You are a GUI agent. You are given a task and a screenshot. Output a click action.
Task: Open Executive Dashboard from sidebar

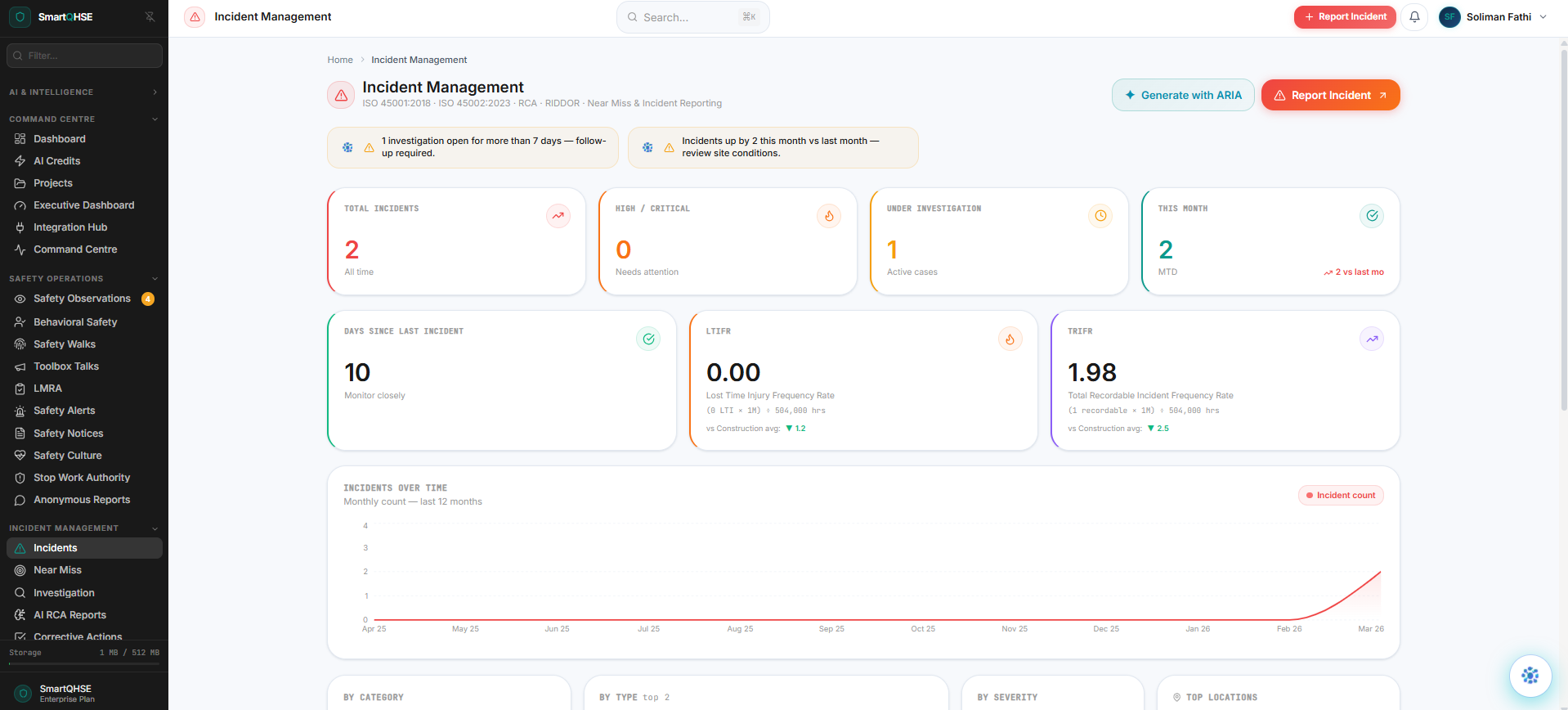point(83,205)
